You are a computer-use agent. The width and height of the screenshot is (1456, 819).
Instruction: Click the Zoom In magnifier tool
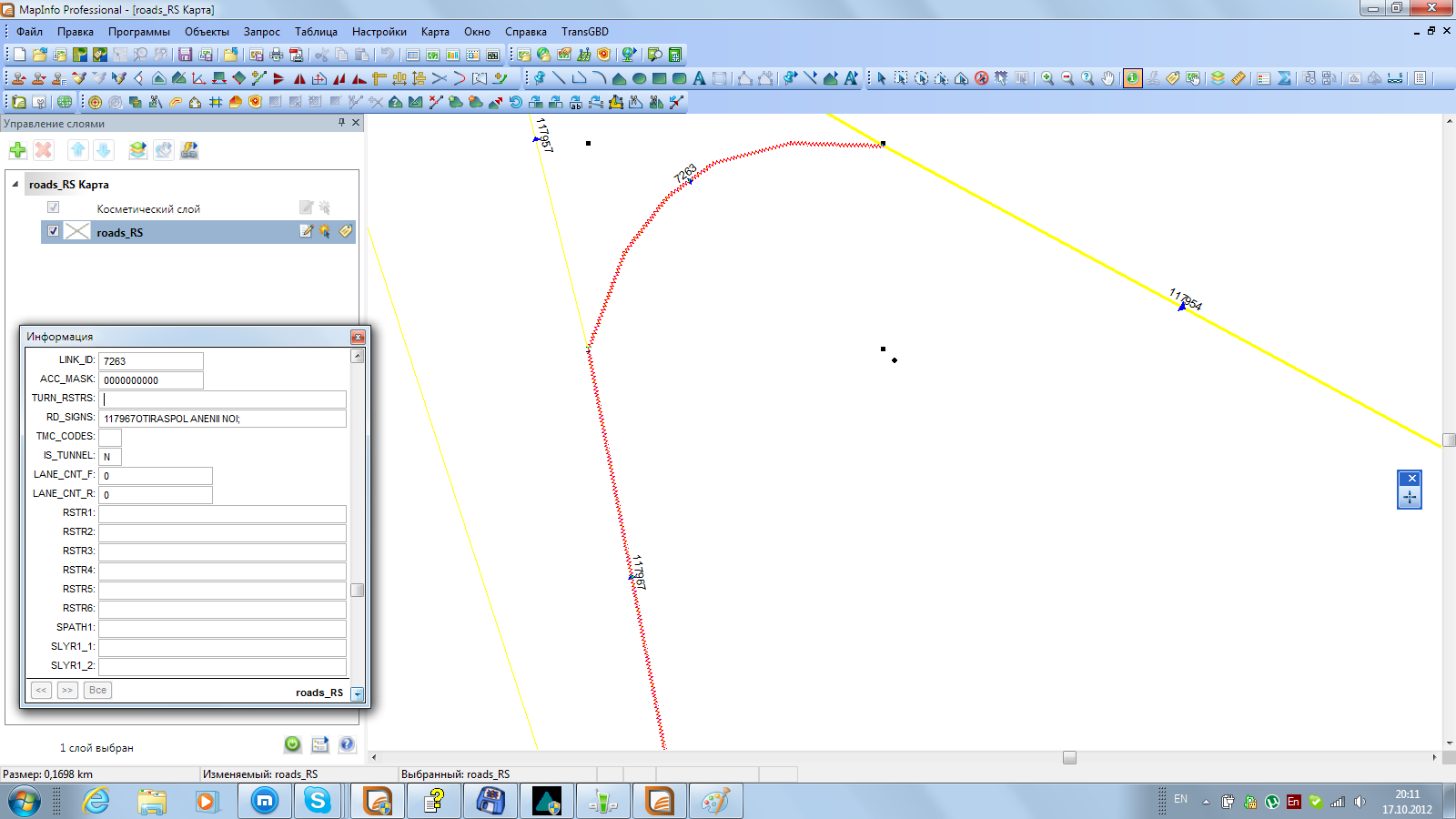coord(1047,78)
